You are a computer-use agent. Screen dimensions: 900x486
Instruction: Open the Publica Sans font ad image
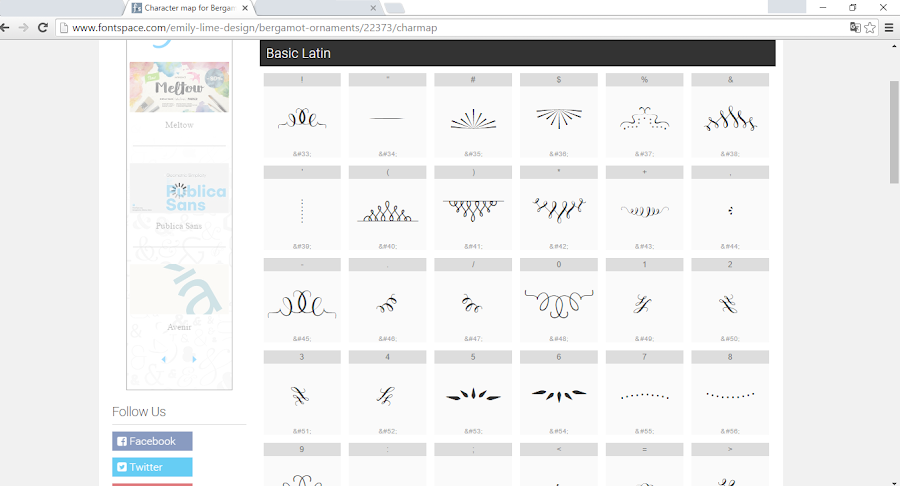(x=179, y=188)
